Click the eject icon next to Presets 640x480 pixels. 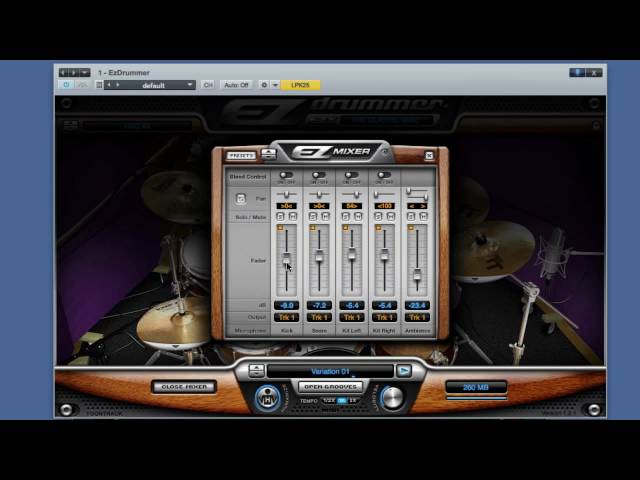pyautogui.click(x=268, y=154)
